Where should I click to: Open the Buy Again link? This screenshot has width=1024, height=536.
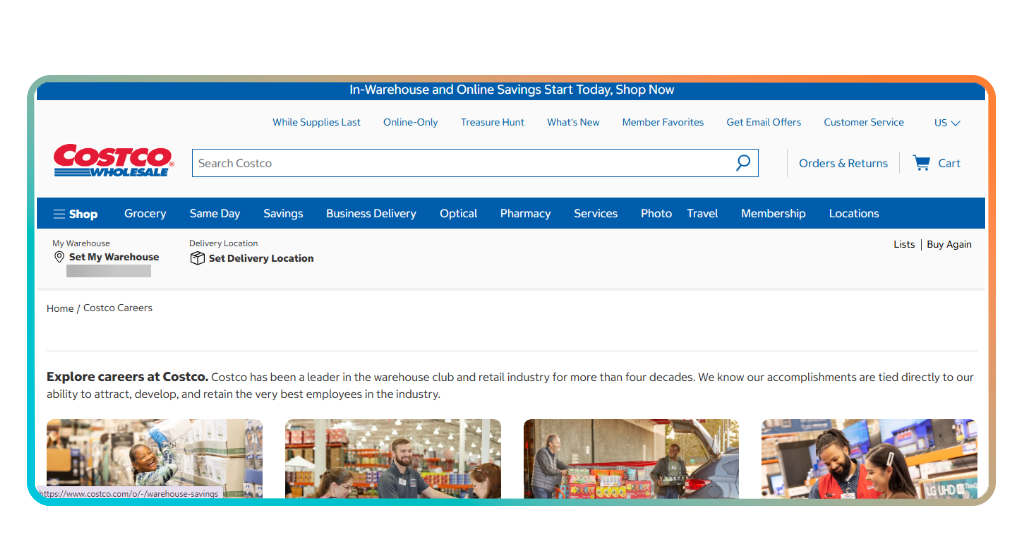coord(949,244)
